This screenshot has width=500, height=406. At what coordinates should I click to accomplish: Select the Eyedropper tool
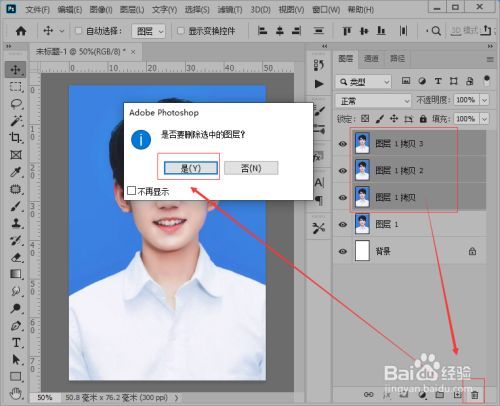coord(15,172)
